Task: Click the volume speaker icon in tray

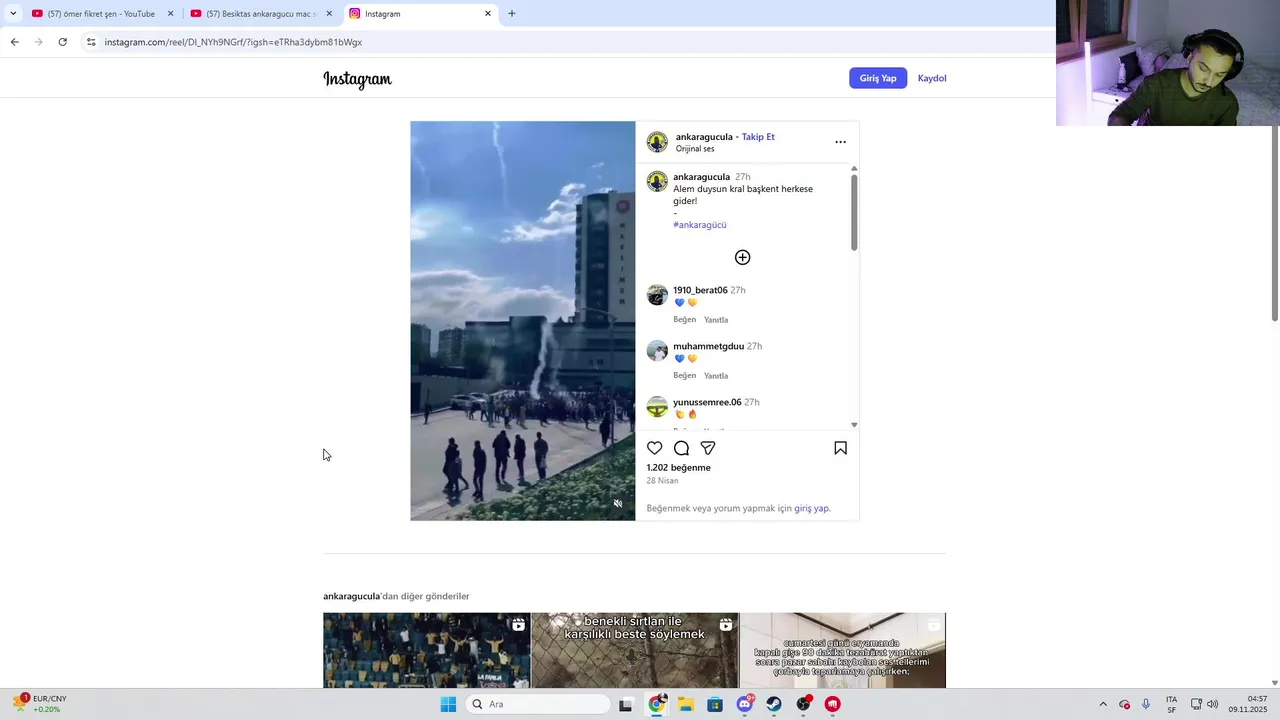Action: 1213,704
